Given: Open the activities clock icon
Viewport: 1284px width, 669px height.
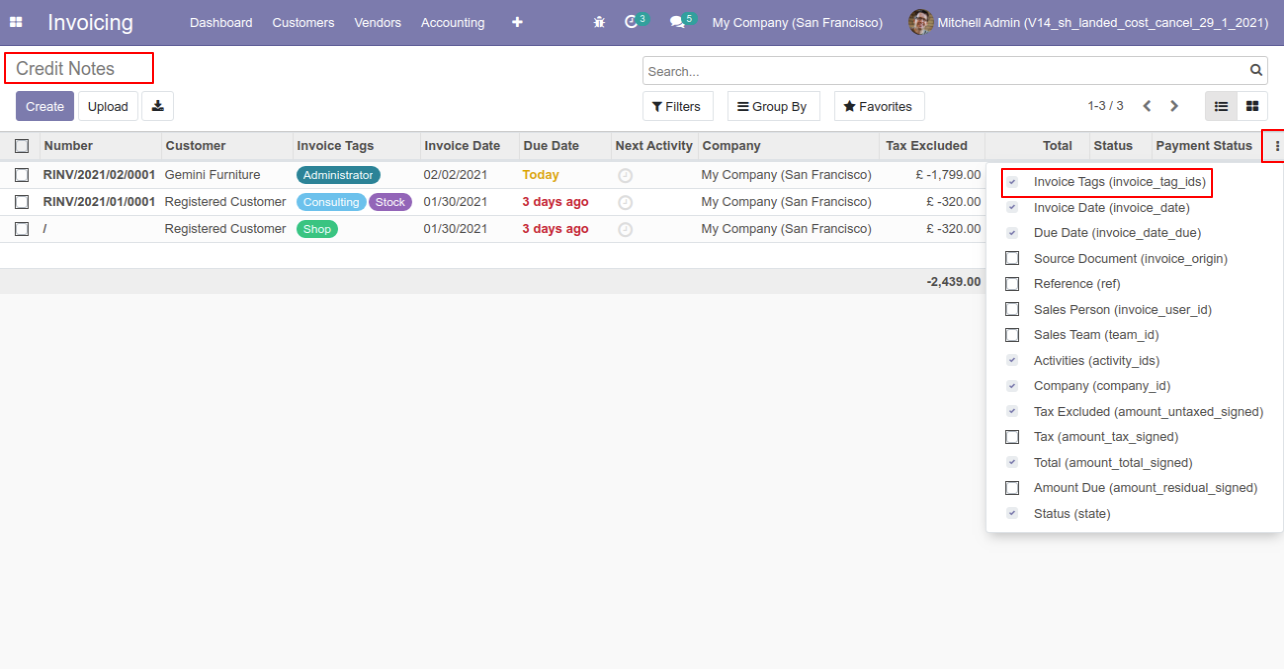Looking at the screenshot, I should click(x=631, y=22).
